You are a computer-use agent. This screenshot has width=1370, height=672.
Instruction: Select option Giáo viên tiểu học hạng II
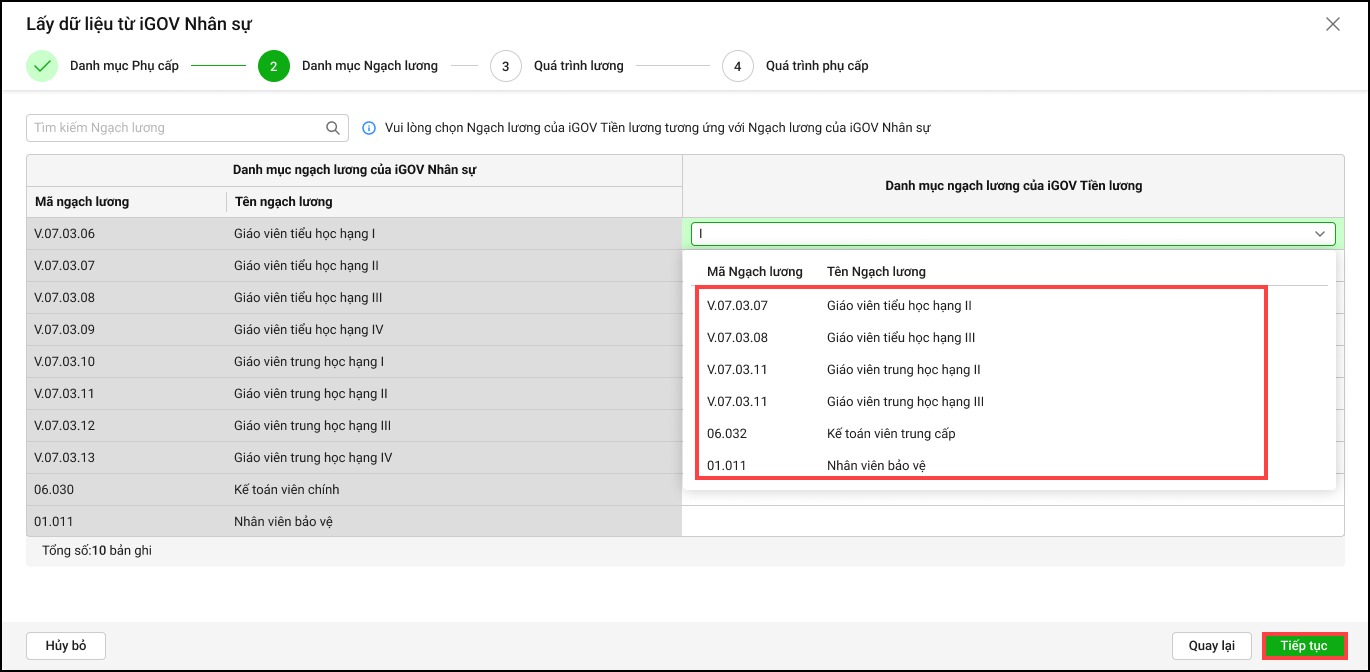tap(898, 306)
